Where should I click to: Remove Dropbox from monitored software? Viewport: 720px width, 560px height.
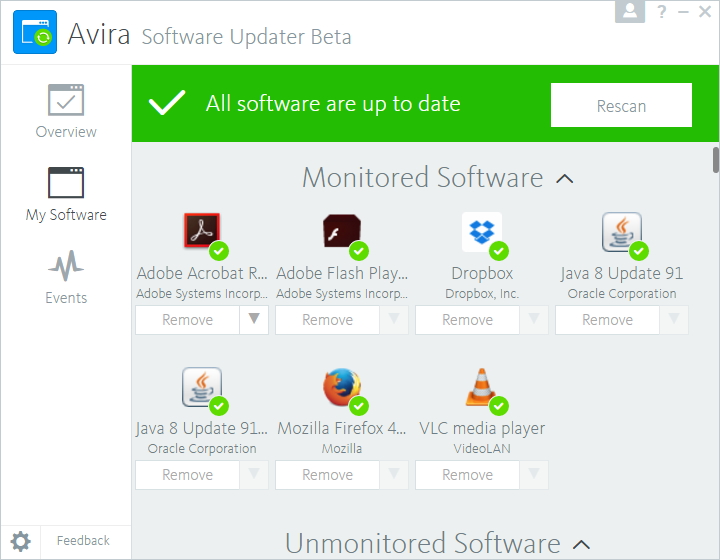(x=467, y=320)
